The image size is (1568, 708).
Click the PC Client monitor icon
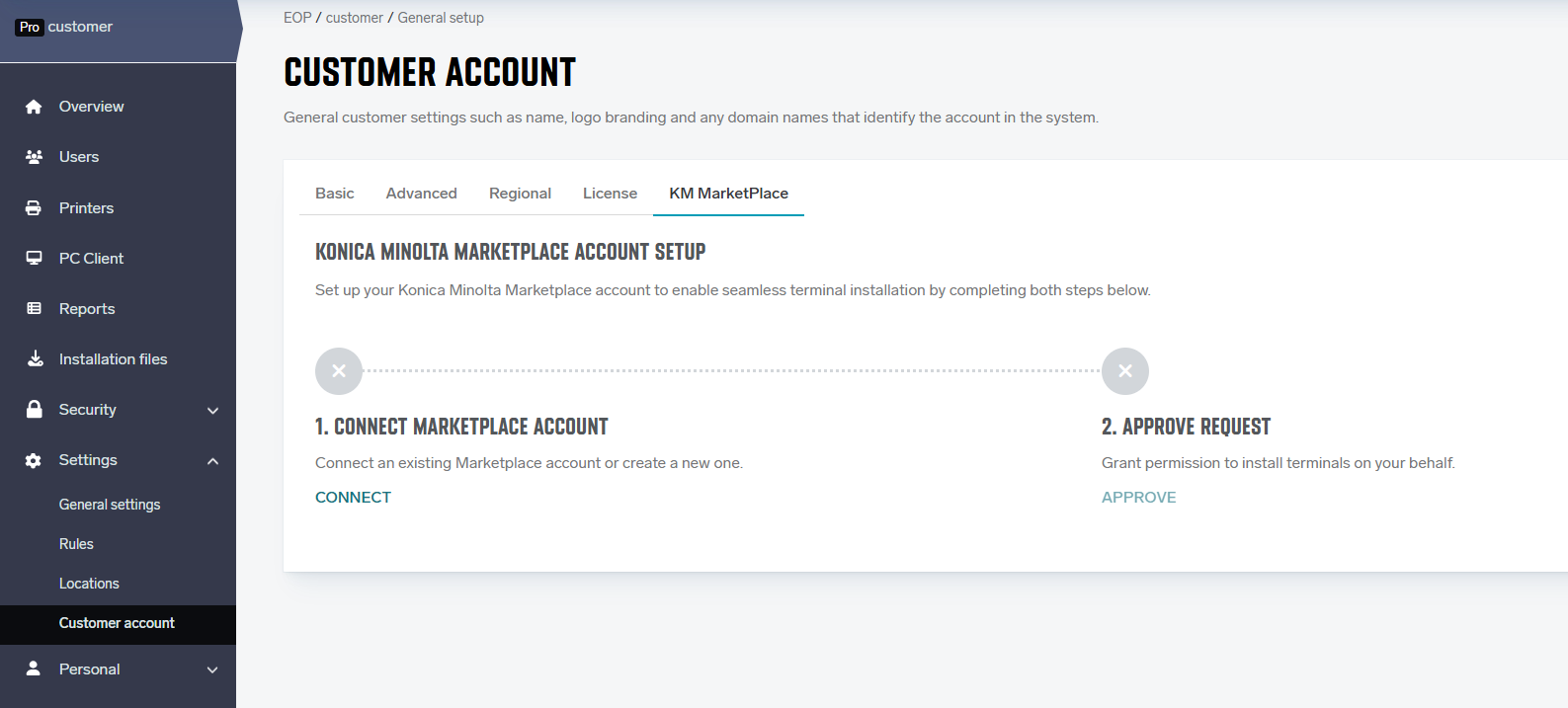click(x=34, y=259)
